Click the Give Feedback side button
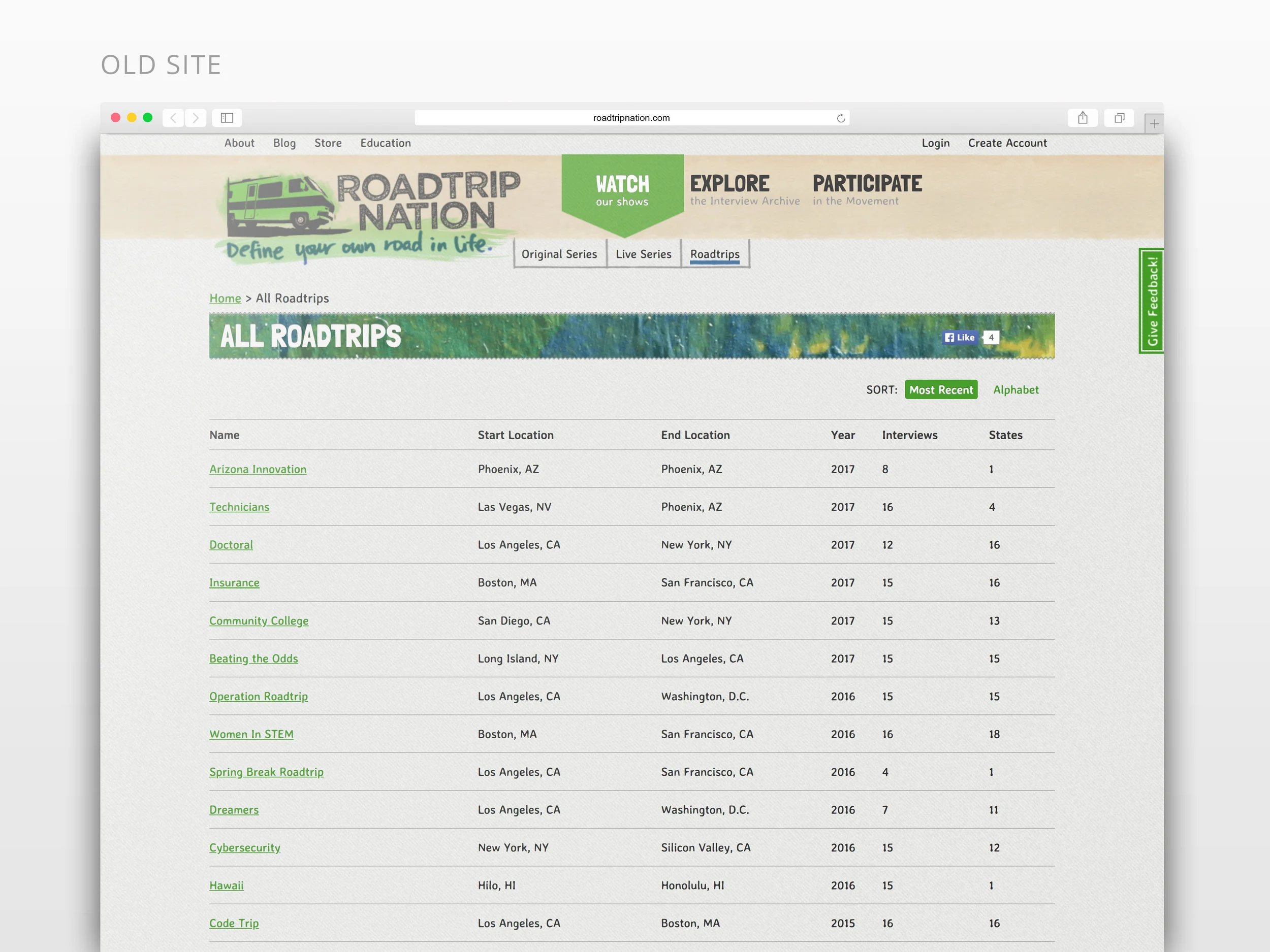This screenshot has height=952, width=1270. (x=1152, y=301)
